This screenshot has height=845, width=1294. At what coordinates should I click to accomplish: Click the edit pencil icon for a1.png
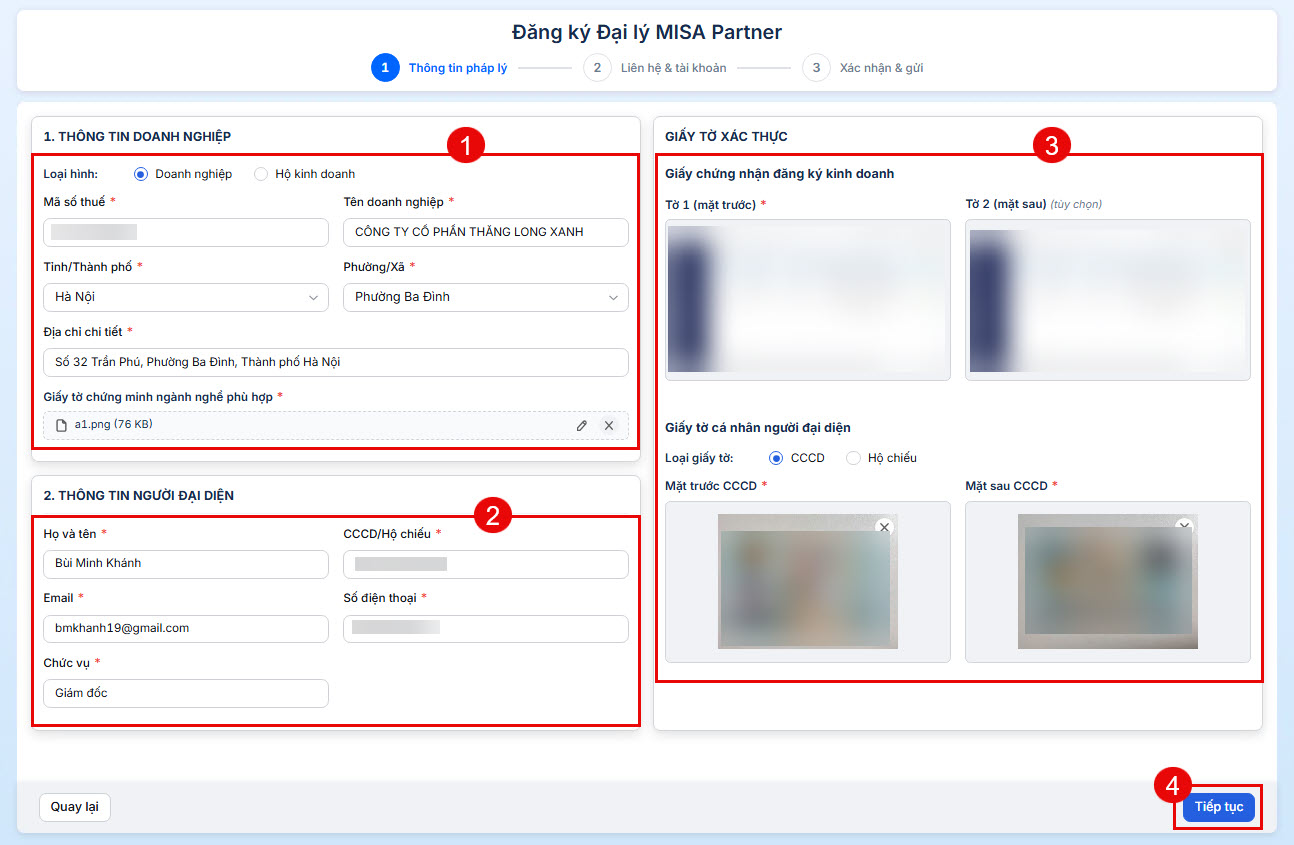point(582,425)
